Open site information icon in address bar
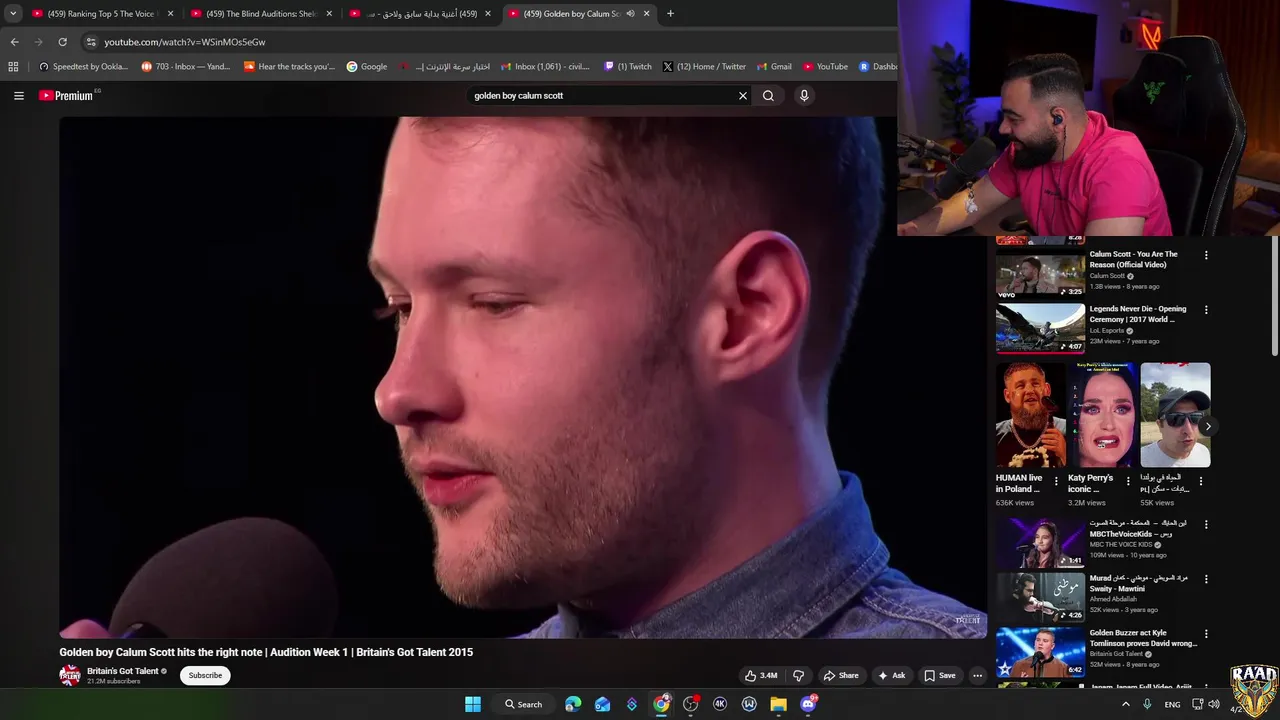 [91, 42]
